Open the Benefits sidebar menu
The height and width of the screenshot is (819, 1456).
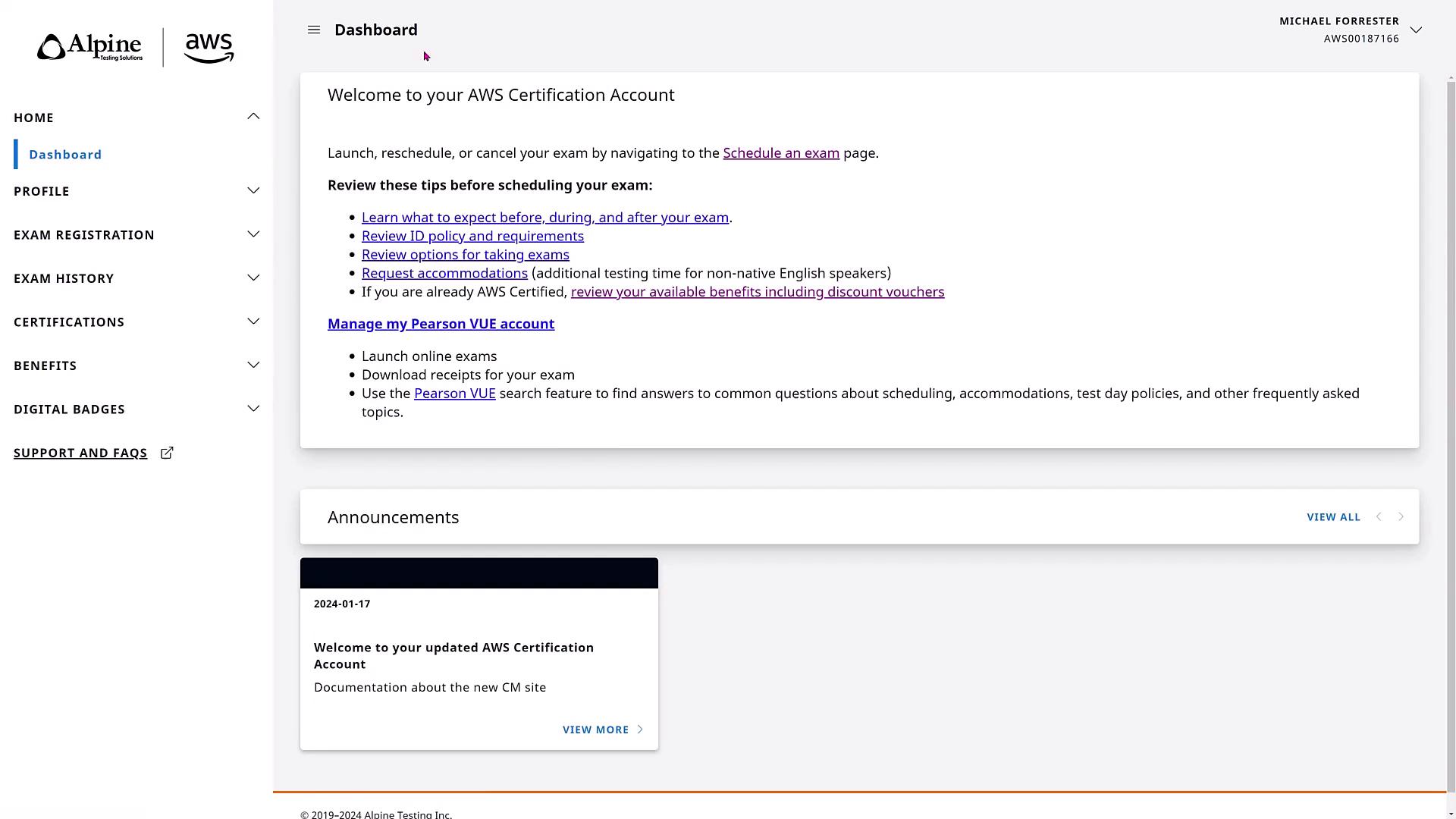(253, 366)
